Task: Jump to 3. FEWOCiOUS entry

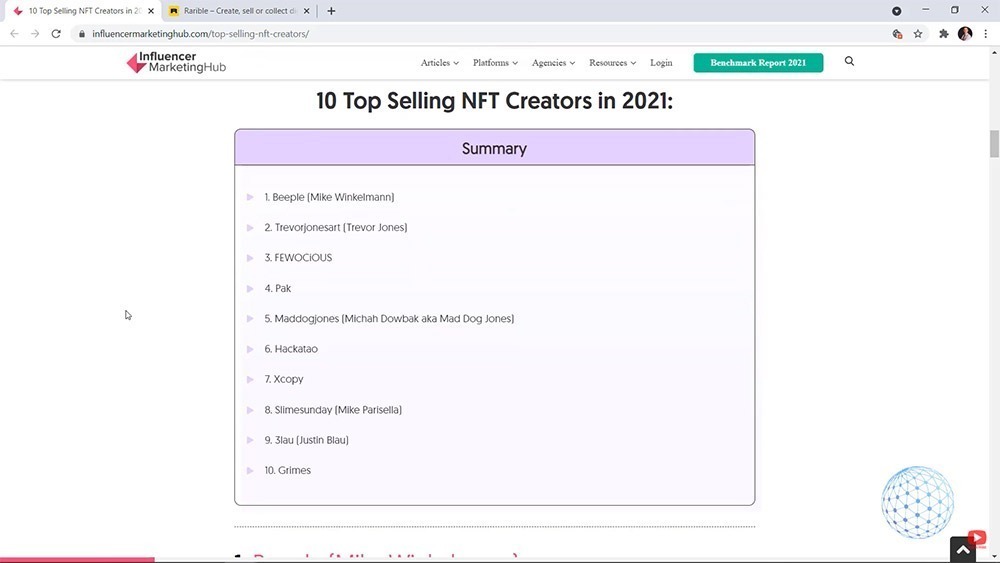Action: pos(298,258)
